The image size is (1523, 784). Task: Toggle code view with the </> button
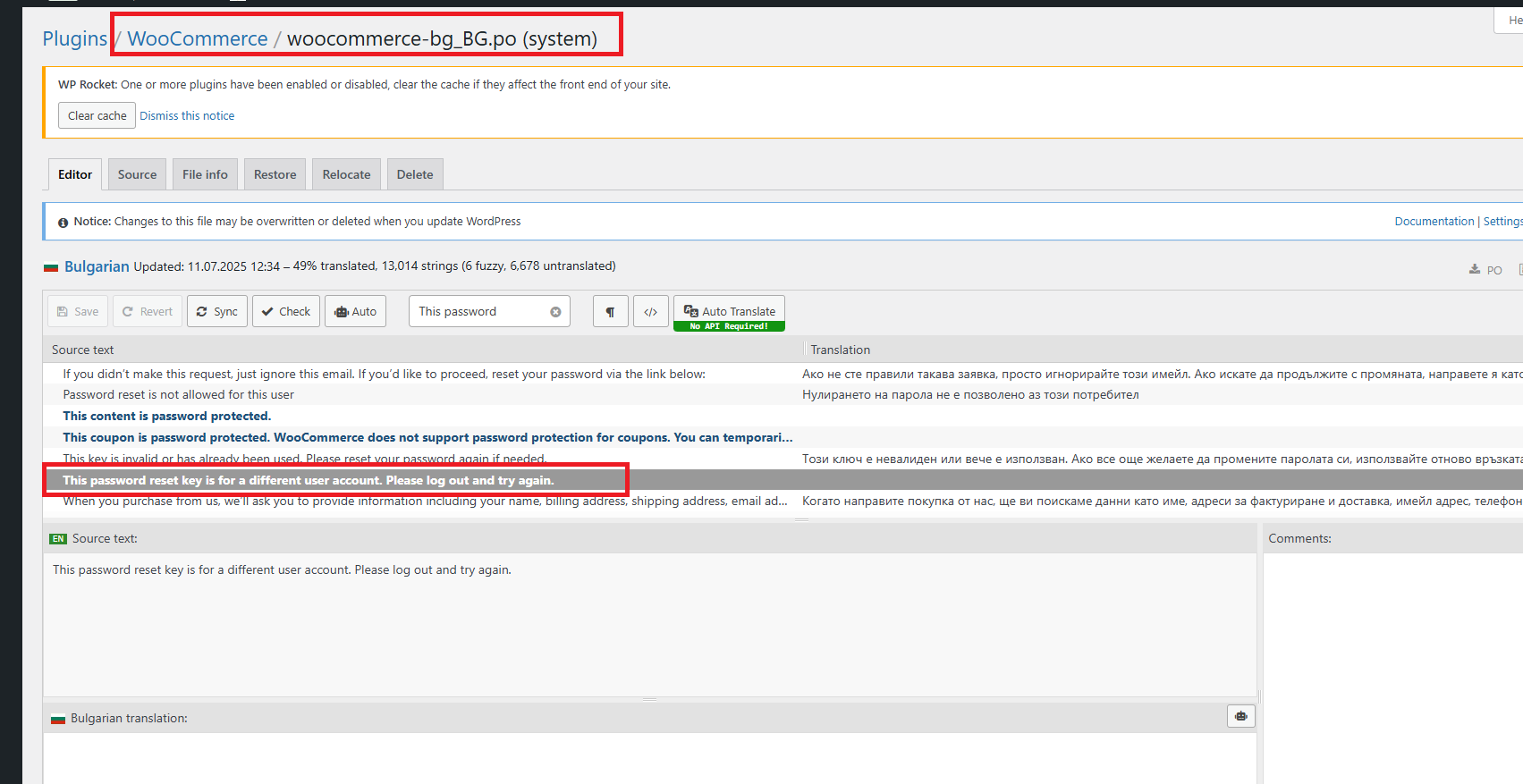(651, 312)
